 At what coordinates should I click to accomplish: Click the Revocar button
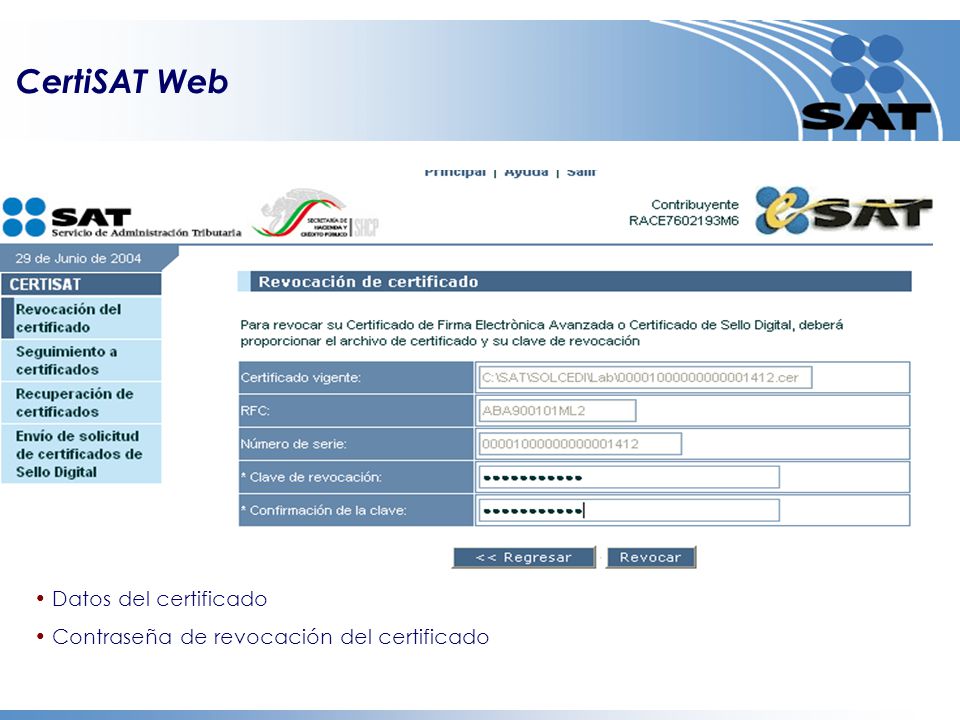point(651,557)
